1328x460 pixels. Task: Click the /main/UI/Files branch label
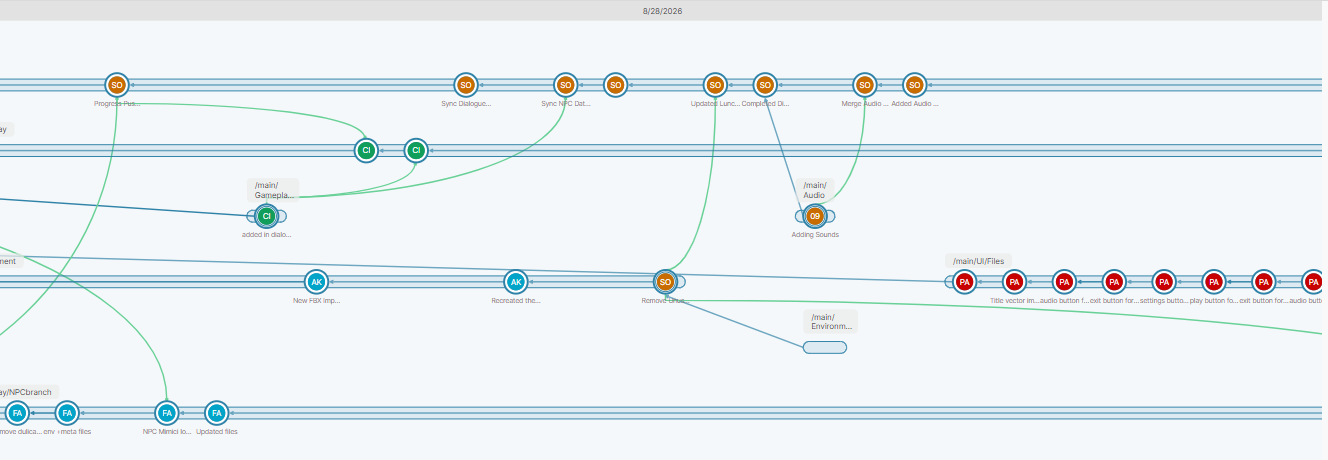(x=979, y=261)
